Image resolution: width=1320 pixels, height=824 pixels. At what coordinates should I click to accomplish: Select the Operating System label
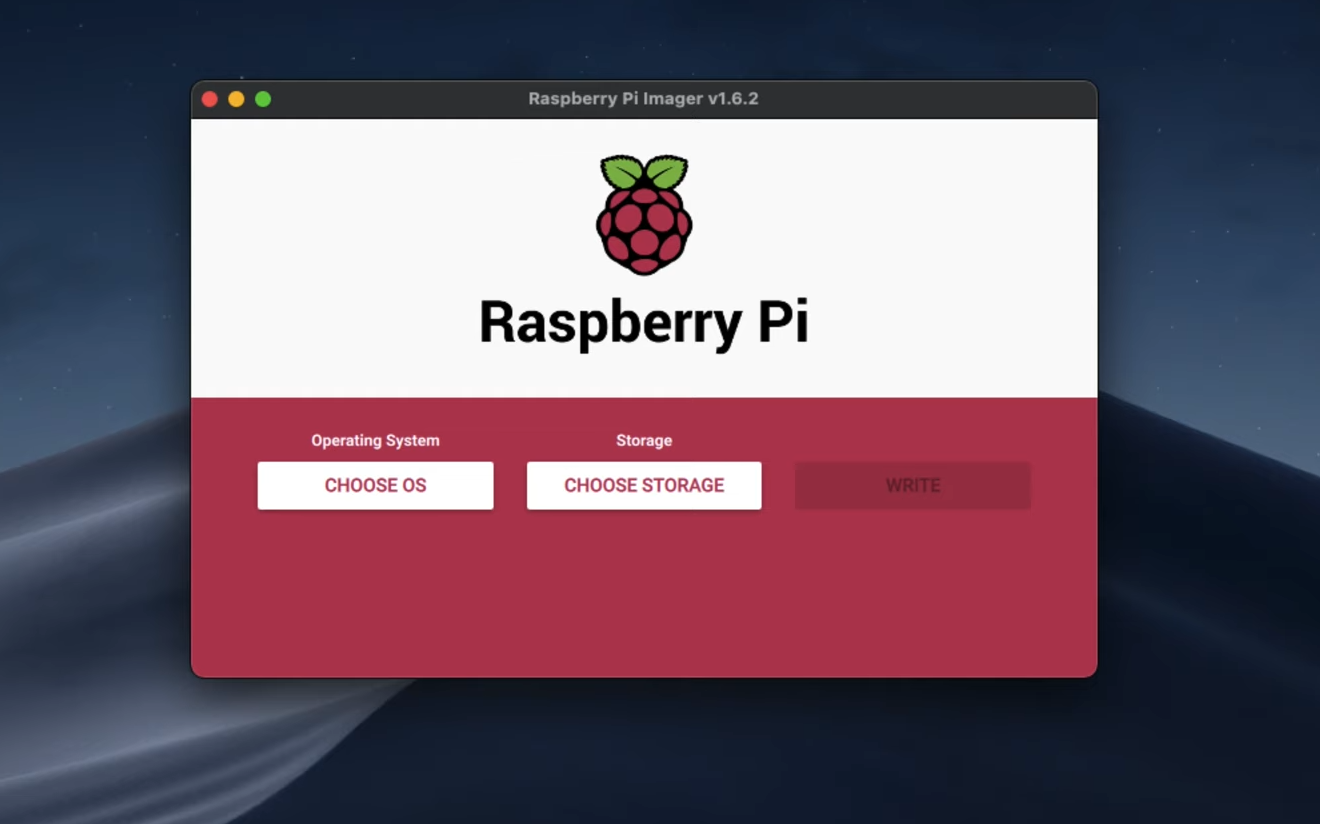pos(375,440)
